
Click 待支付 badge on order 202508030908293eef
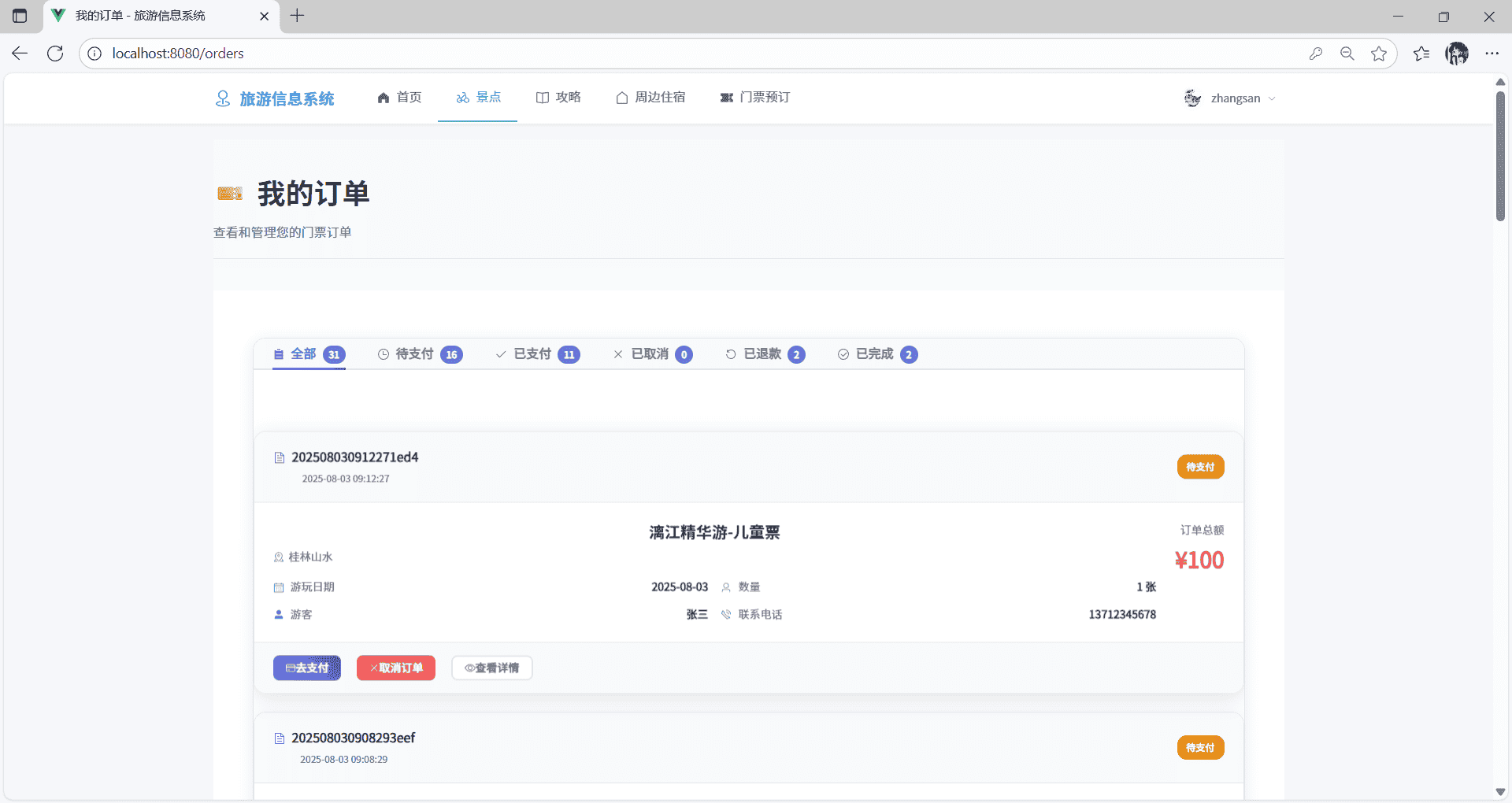coord(1201,748)
